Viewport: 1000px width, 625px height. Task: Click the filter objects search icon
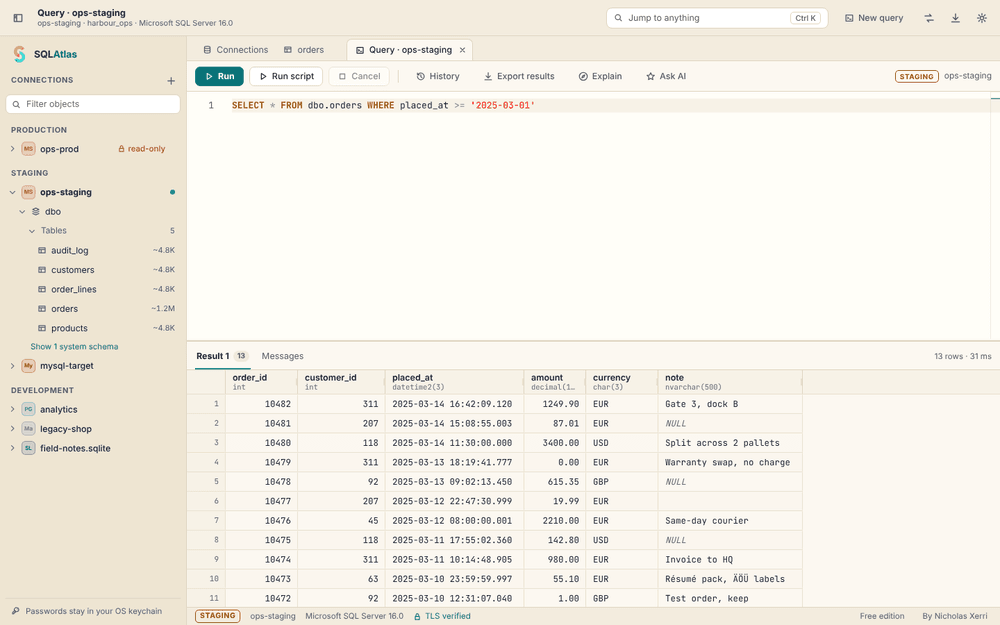point(17,104)
